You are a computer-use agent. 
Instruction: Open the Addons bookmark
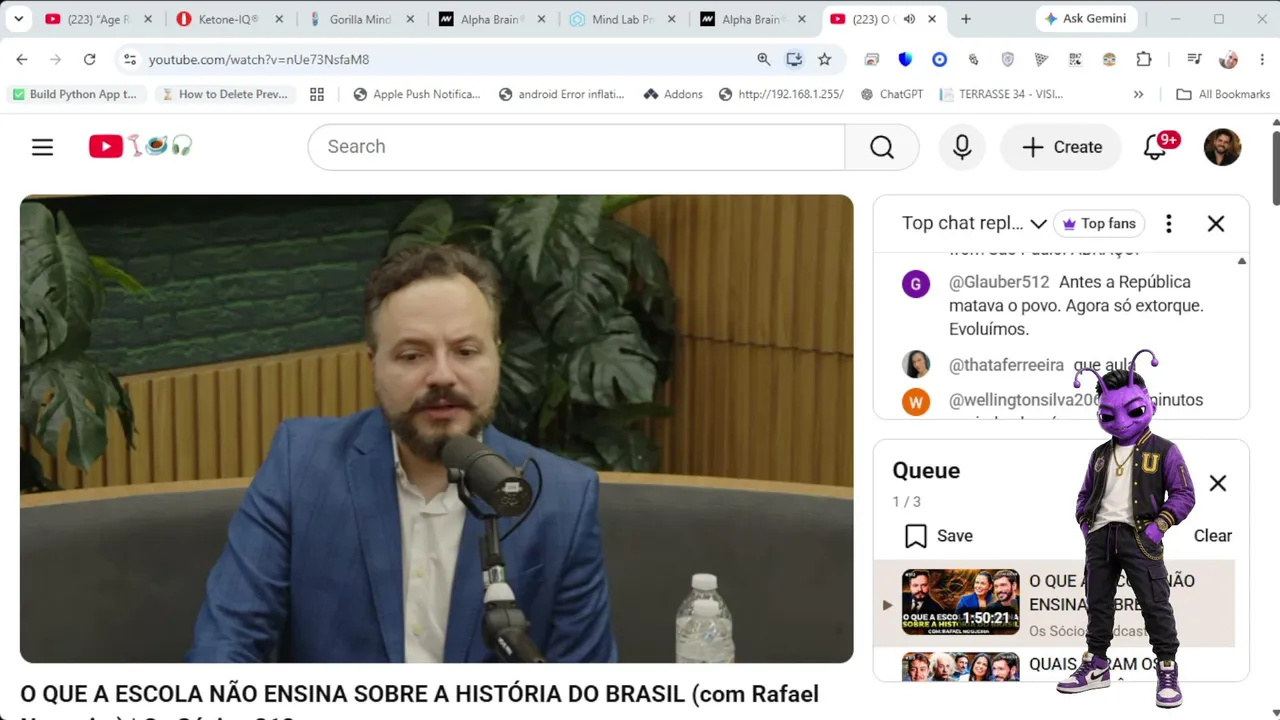[673, 94]
